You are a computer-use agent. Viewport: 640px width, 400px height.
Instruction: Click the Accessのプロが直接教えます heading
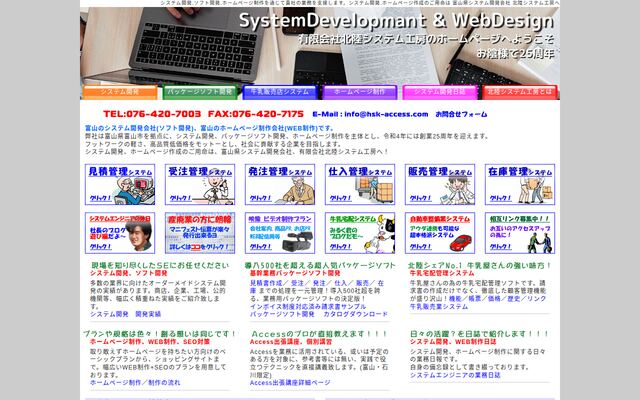[x=320, y=334]
